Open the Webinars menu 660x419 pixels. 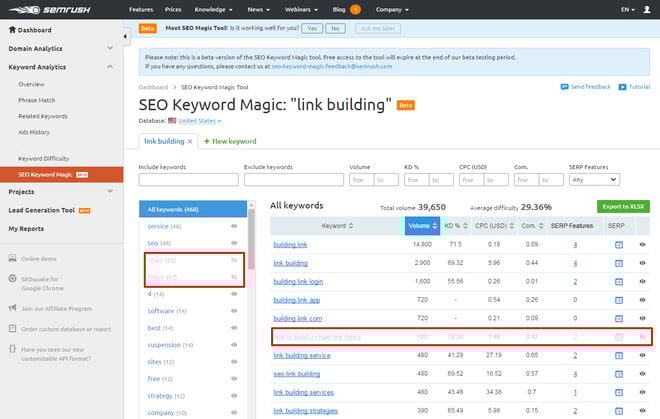[301, 9]
